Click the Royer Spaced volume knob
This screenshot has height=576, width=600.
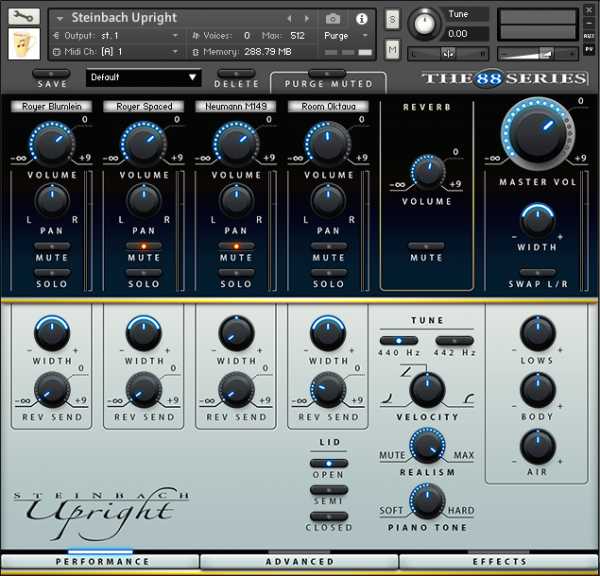[x=144, y=144]
